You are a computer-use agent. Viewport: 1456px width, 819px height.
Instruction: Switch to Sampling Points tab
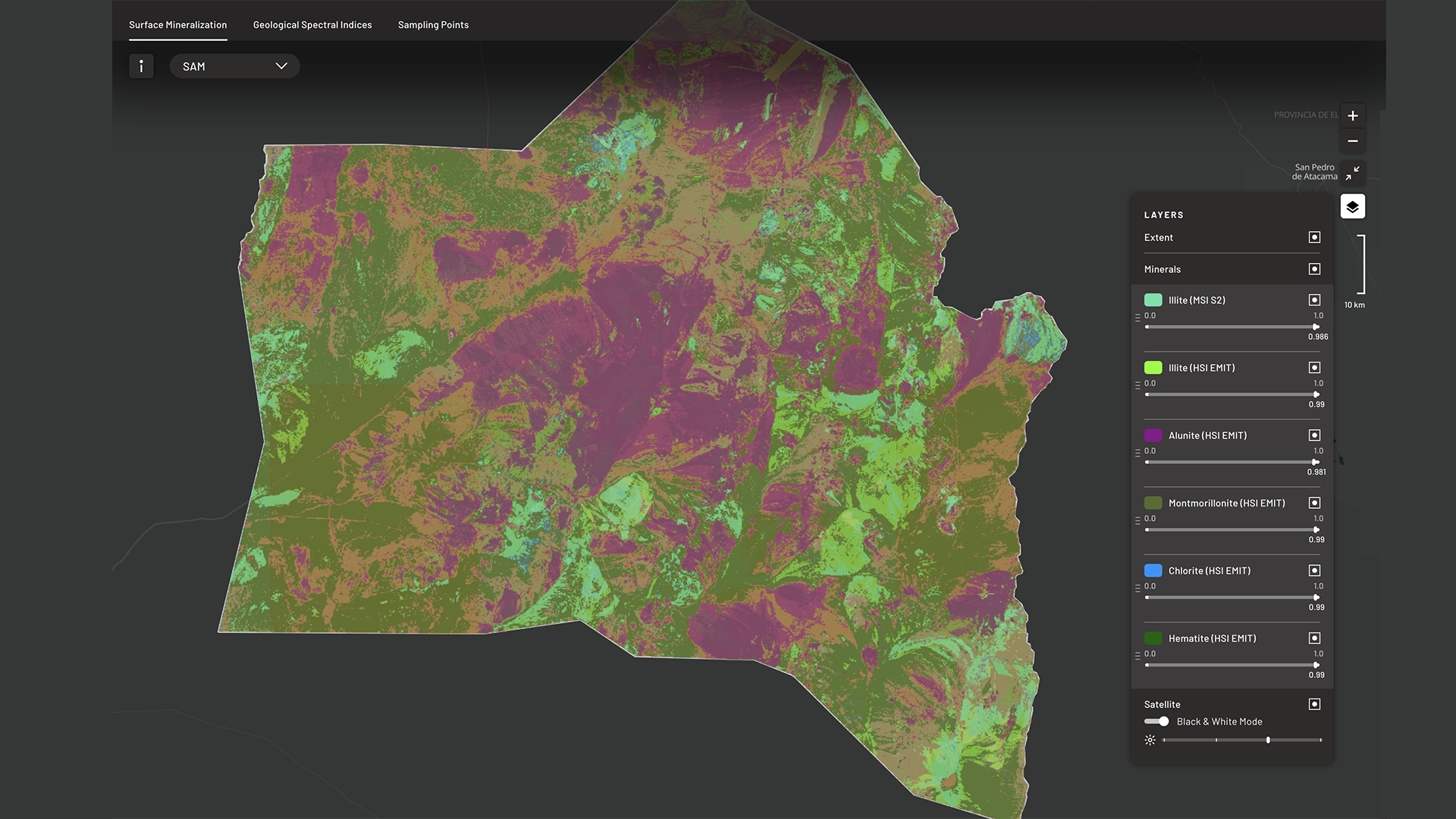433,25
